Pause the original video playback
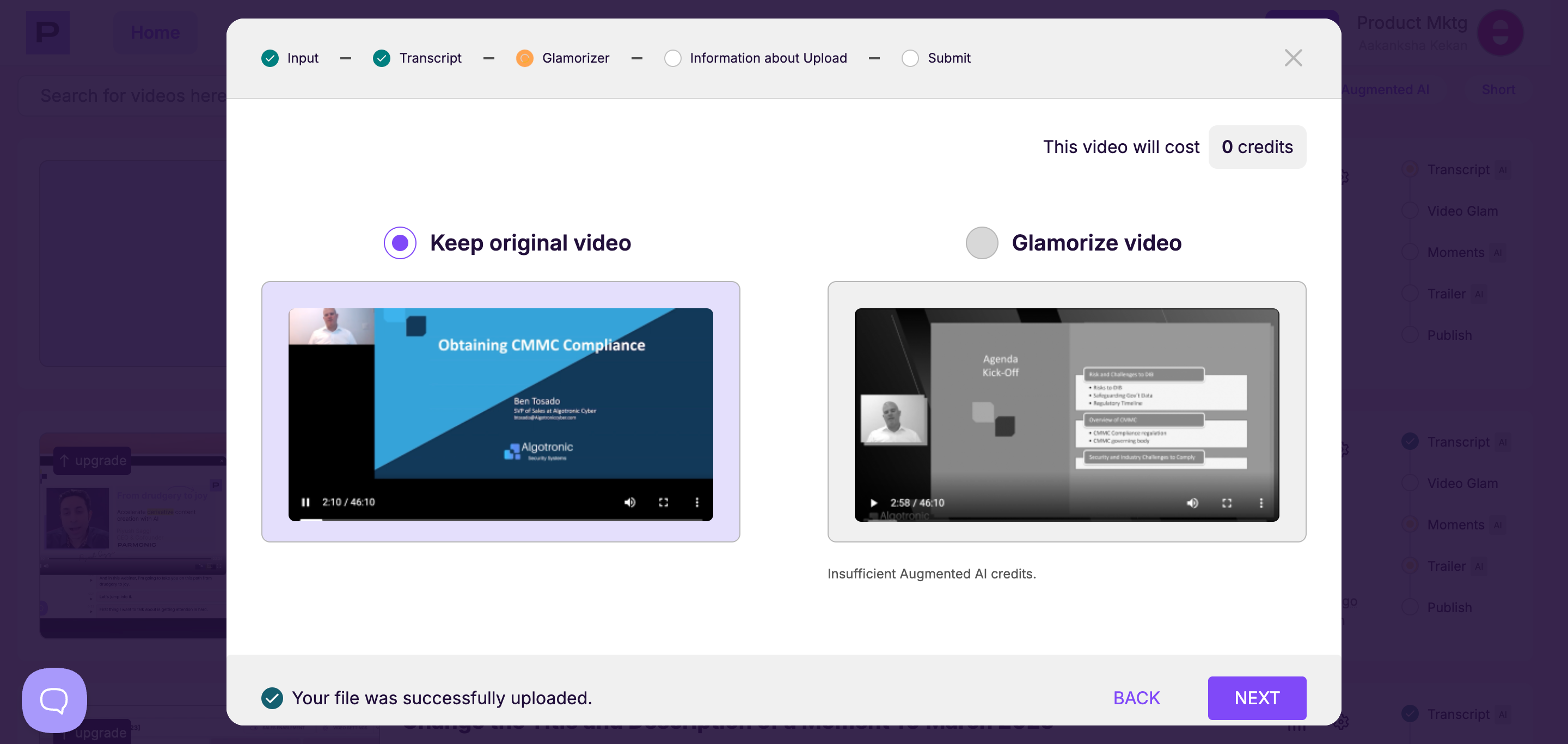 point(305,502)
